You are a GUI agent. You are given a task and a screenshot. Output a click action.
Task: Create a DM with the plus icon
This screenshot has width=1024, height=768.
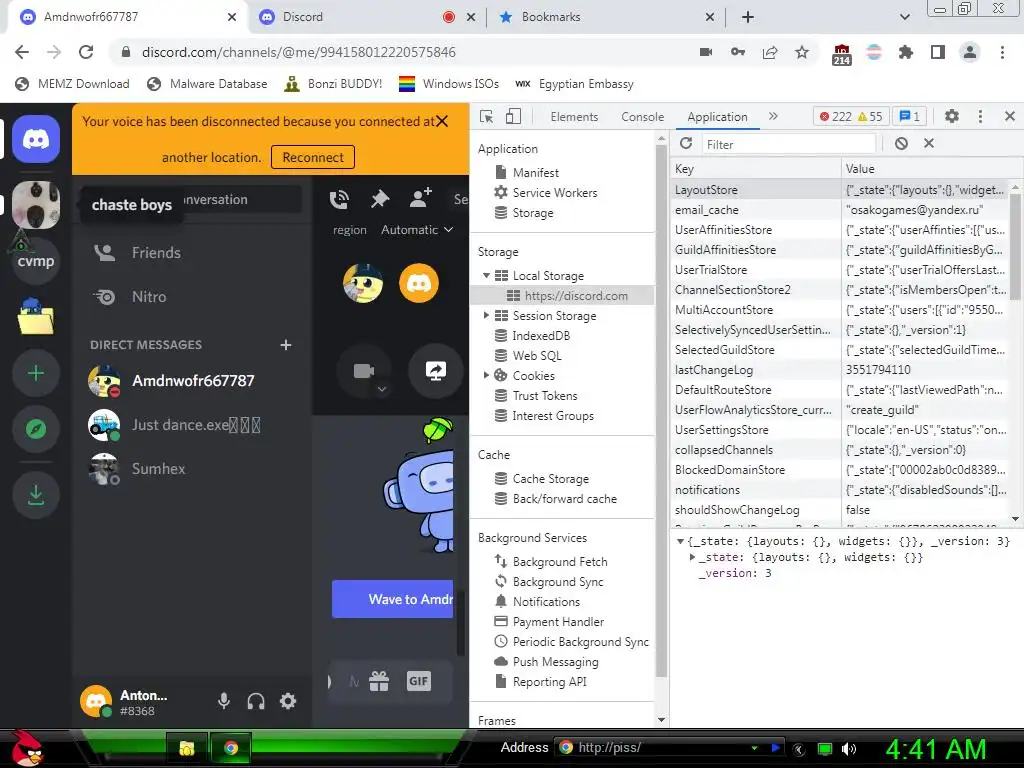click(285, 345)
